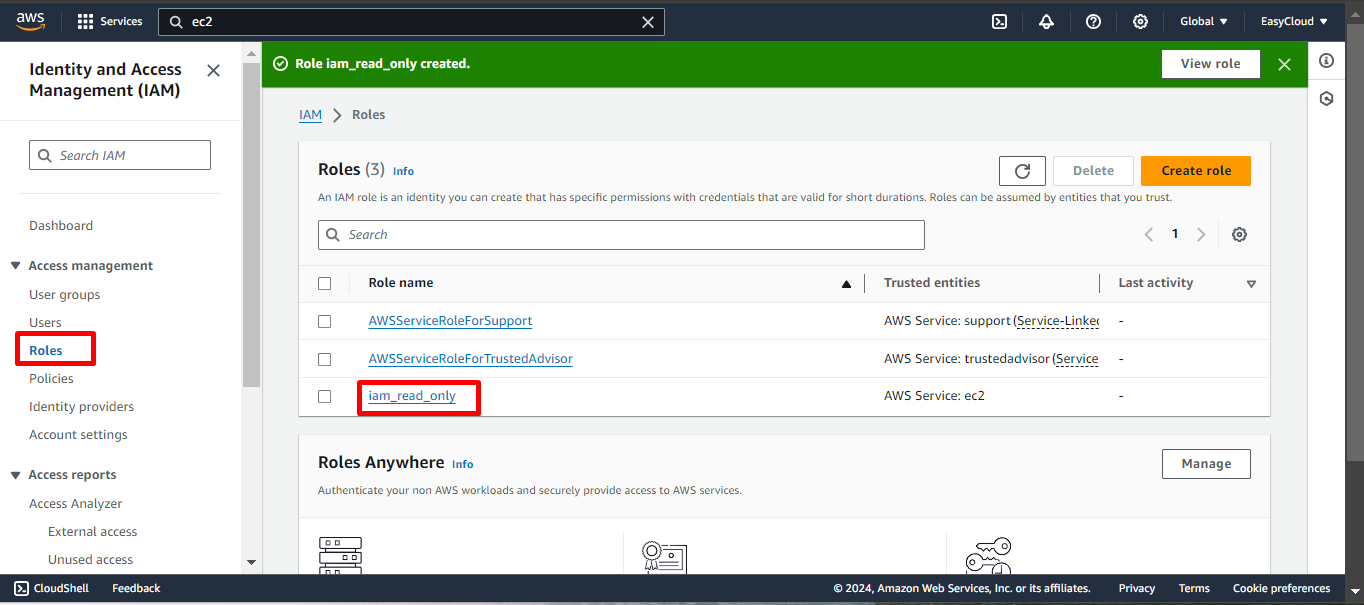1364x605 pixels.
Task: Click the success checkmark icon in banner
Action: coord(280,64)
